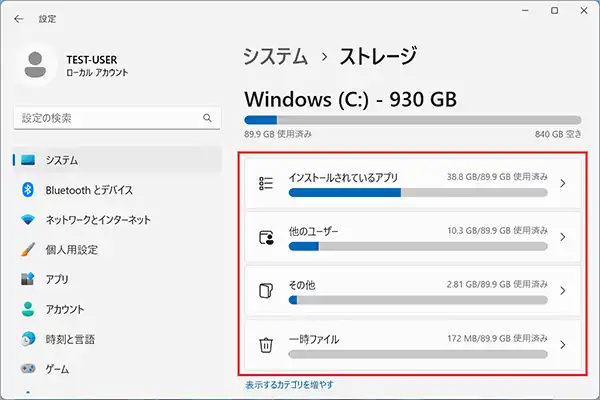The width and height of the screenshot is (600, 400).
Task: Click the その他 usage bar
Action: pos(418,300)
